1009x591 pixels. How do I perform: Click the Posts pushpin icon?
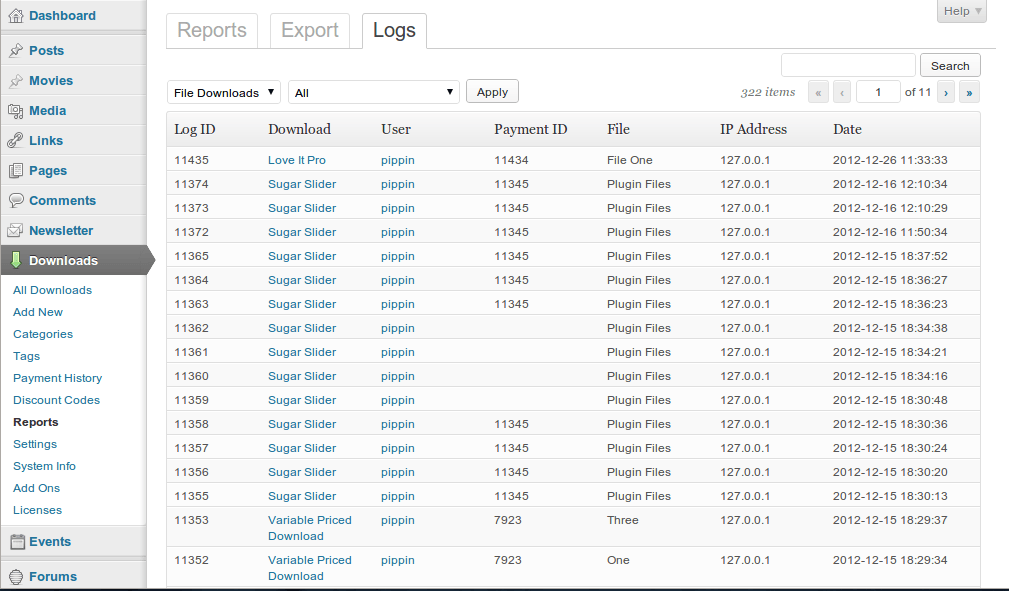pos(16,51)
